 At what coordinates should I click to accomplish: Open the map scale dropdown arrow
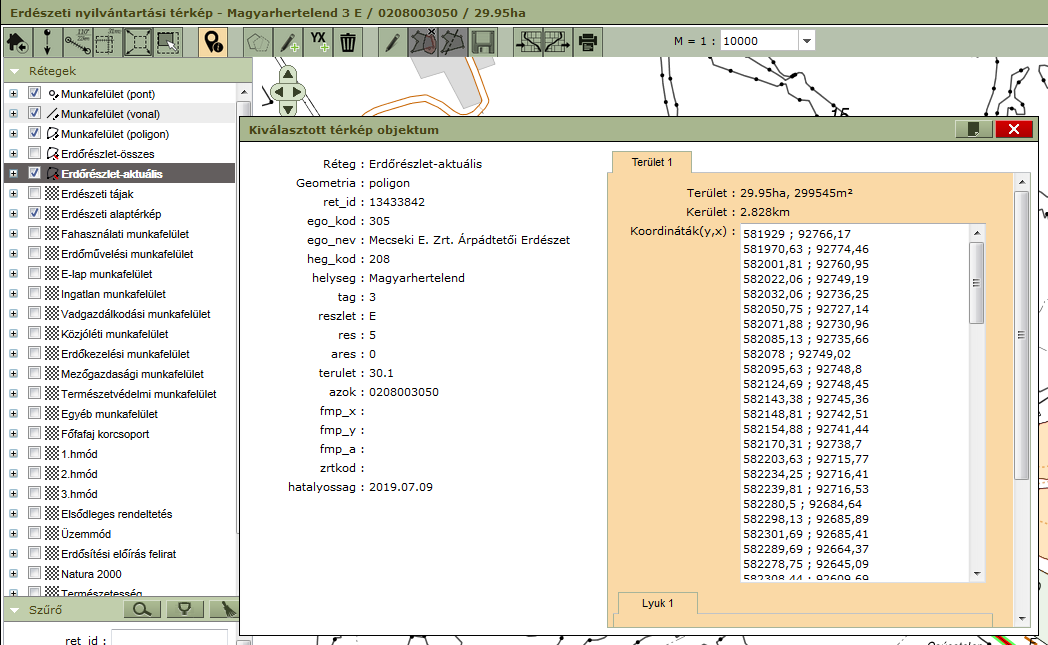(807, 41)
